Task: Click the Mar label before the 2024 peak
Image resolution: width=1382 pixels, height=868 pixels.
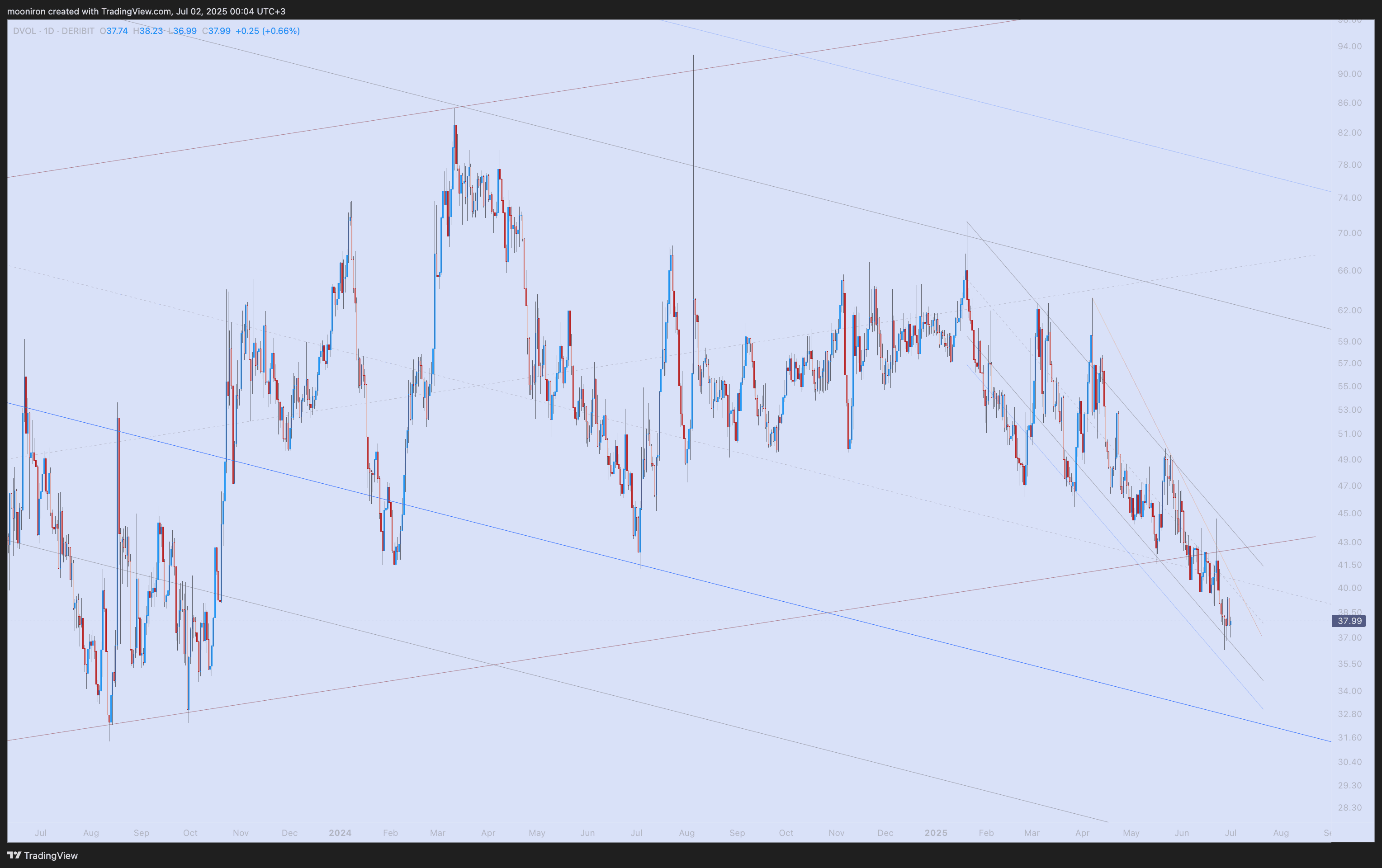Action: click(437, 833)
